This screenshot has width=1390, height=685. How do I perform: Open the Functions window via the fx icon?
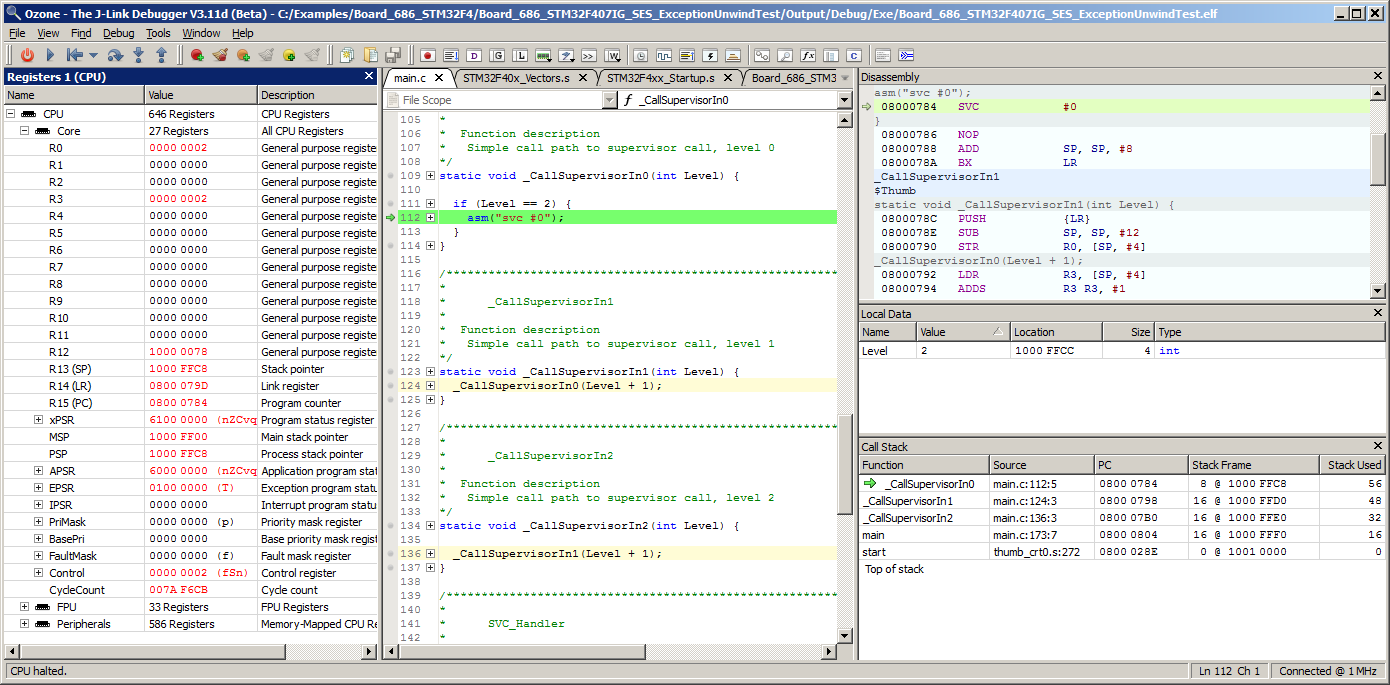click(x=808, y=55)
